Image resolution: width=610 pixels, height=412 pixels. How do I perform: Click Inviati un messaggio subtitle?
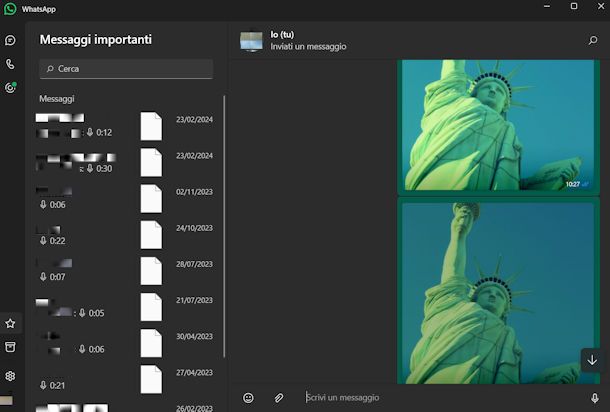[x=308, y=47]
